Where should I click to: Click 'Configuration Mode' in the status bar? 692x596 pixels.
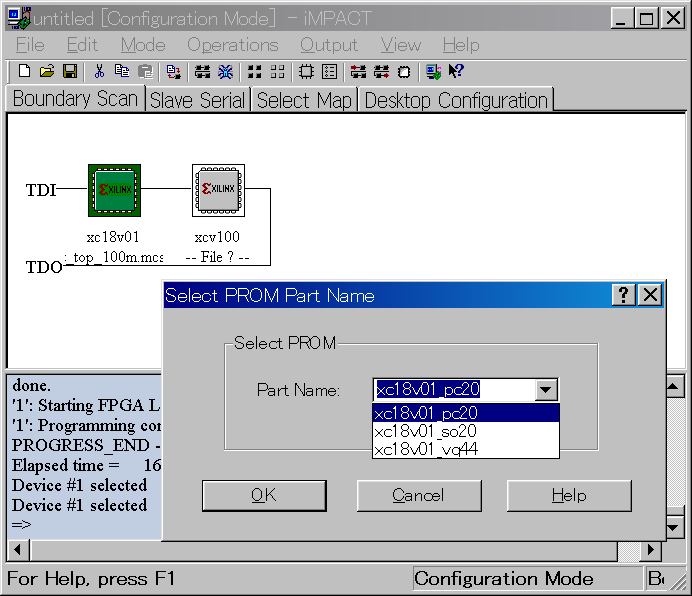point(504,578)
